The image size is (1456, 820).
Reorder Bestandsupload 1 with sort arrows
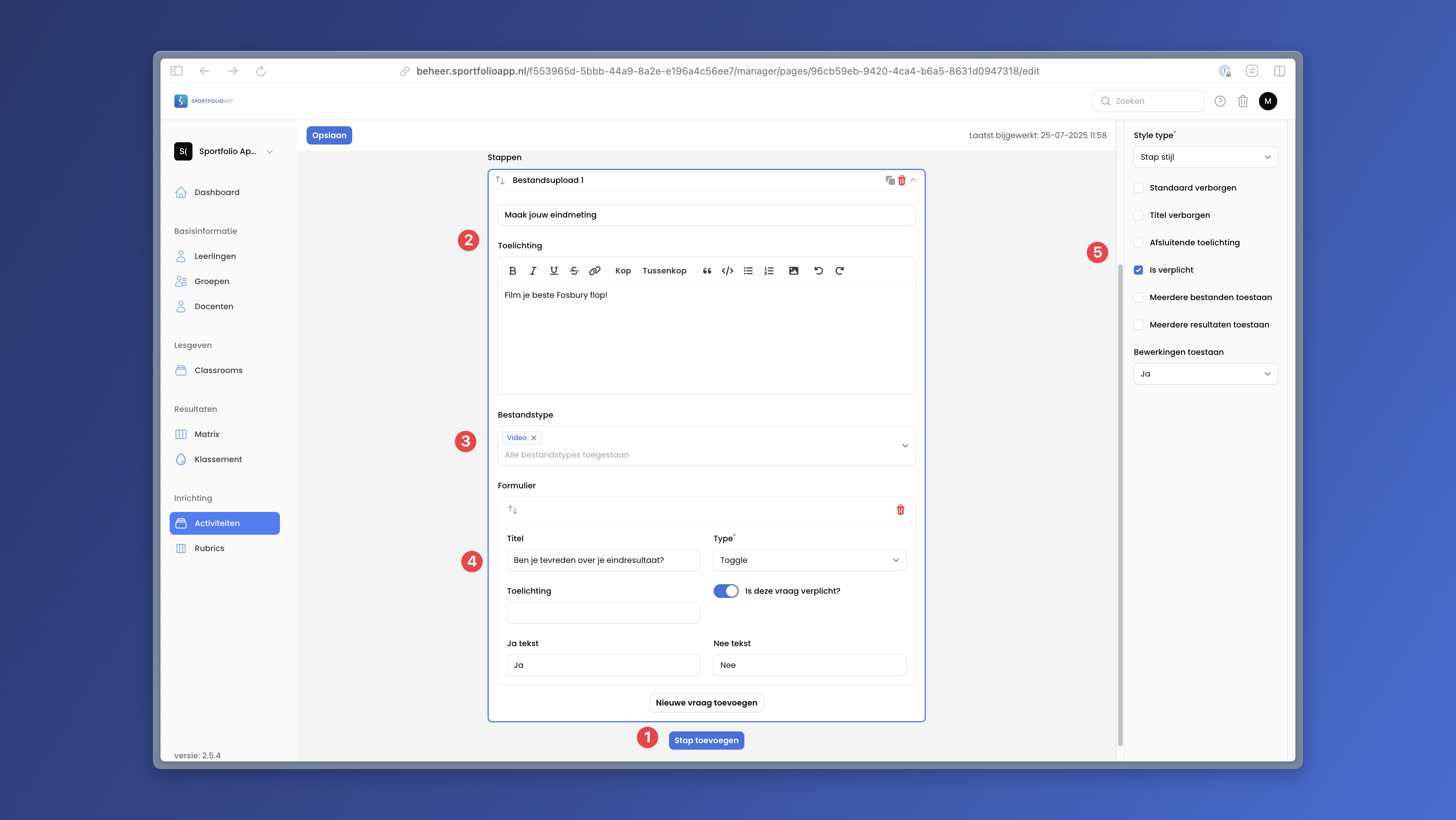[x=500, y=180]
